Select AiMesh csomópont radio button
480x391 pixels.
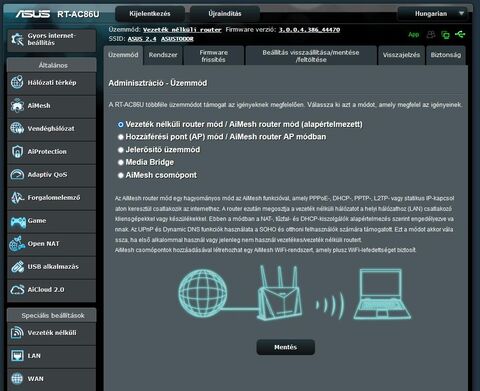121,175
